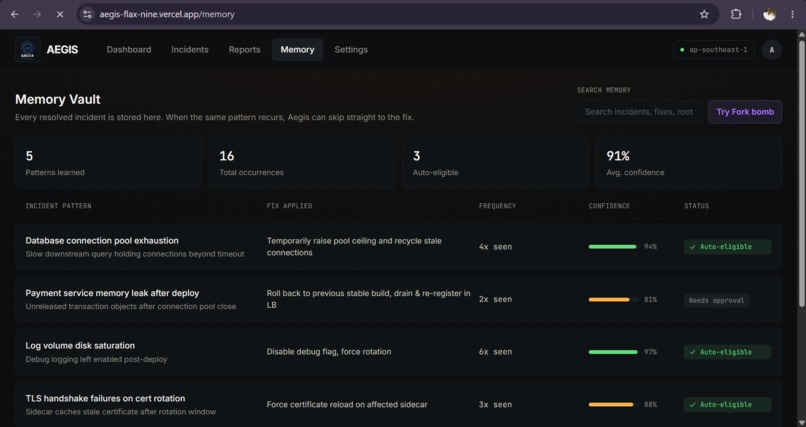Stop loading the page
The width and height of the screenshot is (806, 427).
pyautogui.click(x=60, y=14)
